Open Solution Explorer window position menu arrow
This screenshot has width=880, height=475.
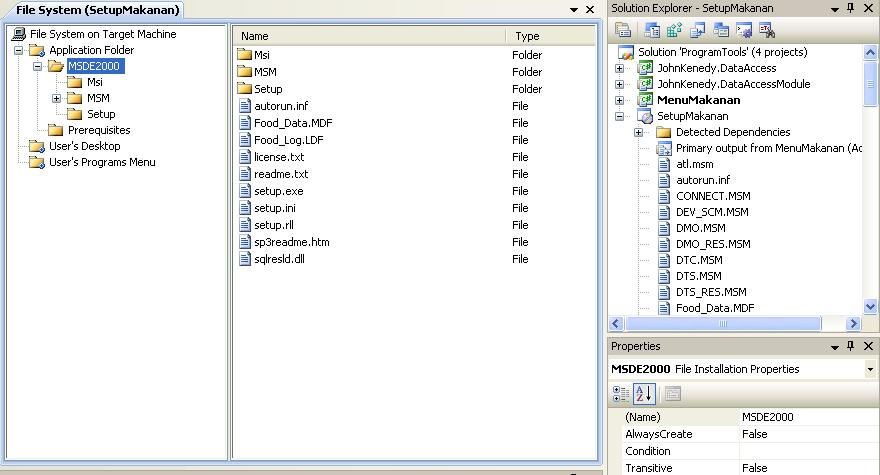(835, 9)
